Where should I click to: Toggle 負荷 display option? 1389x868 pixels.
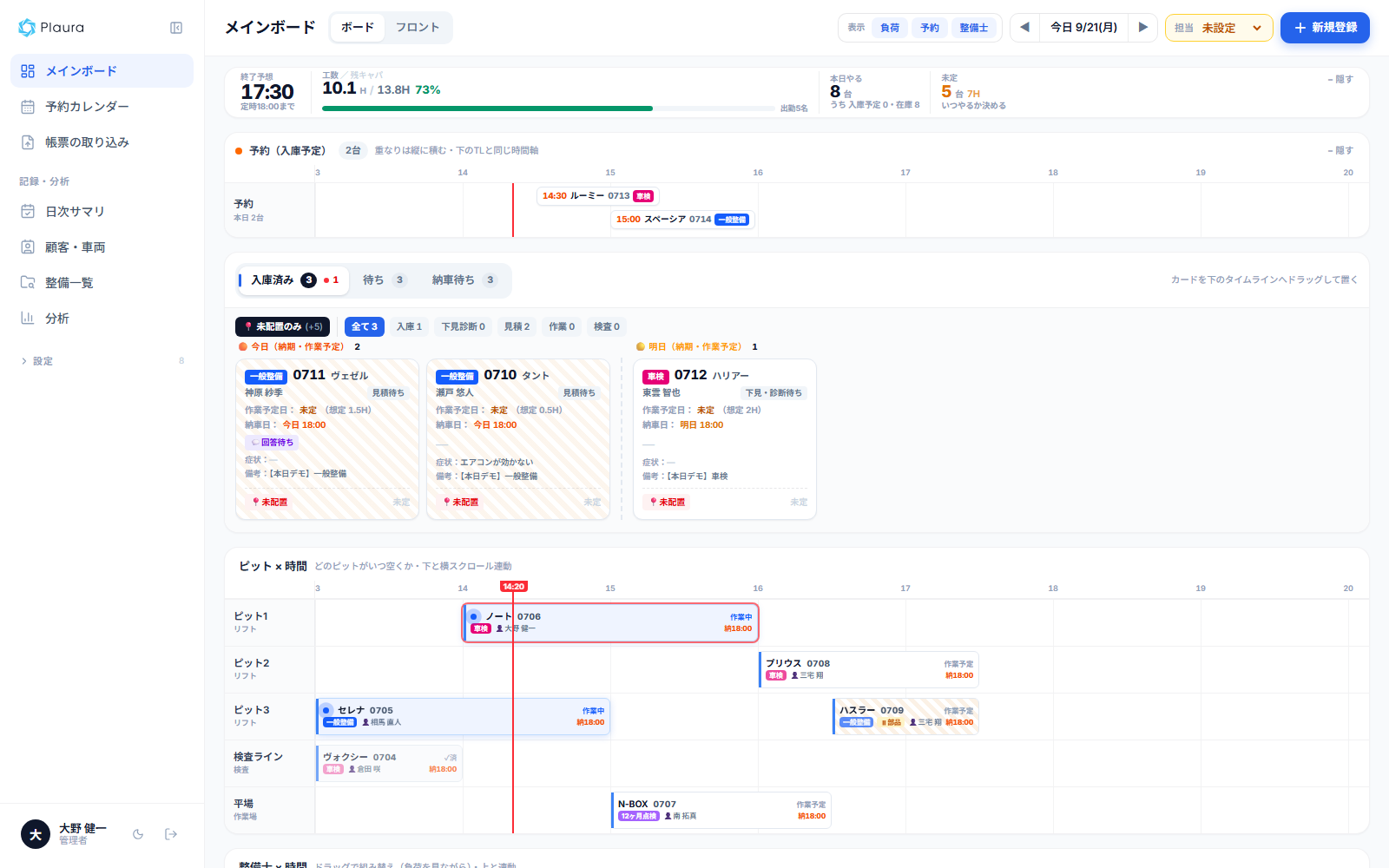pyautogui.click(x=890, y=28)
